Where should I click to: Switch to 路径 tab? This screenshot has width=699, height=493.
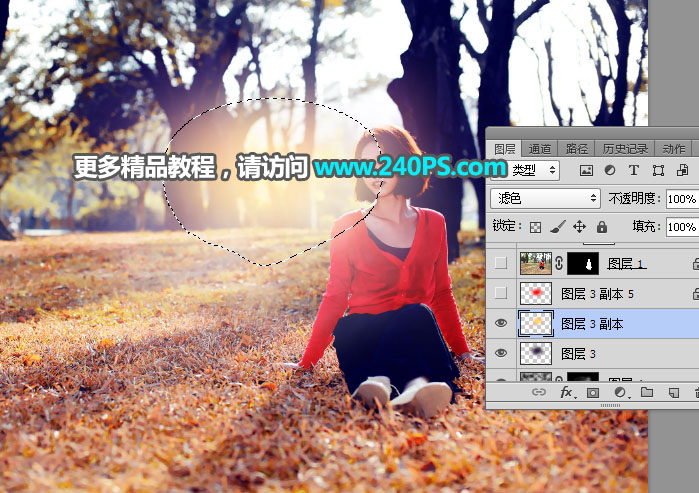[x=576, y=149]
